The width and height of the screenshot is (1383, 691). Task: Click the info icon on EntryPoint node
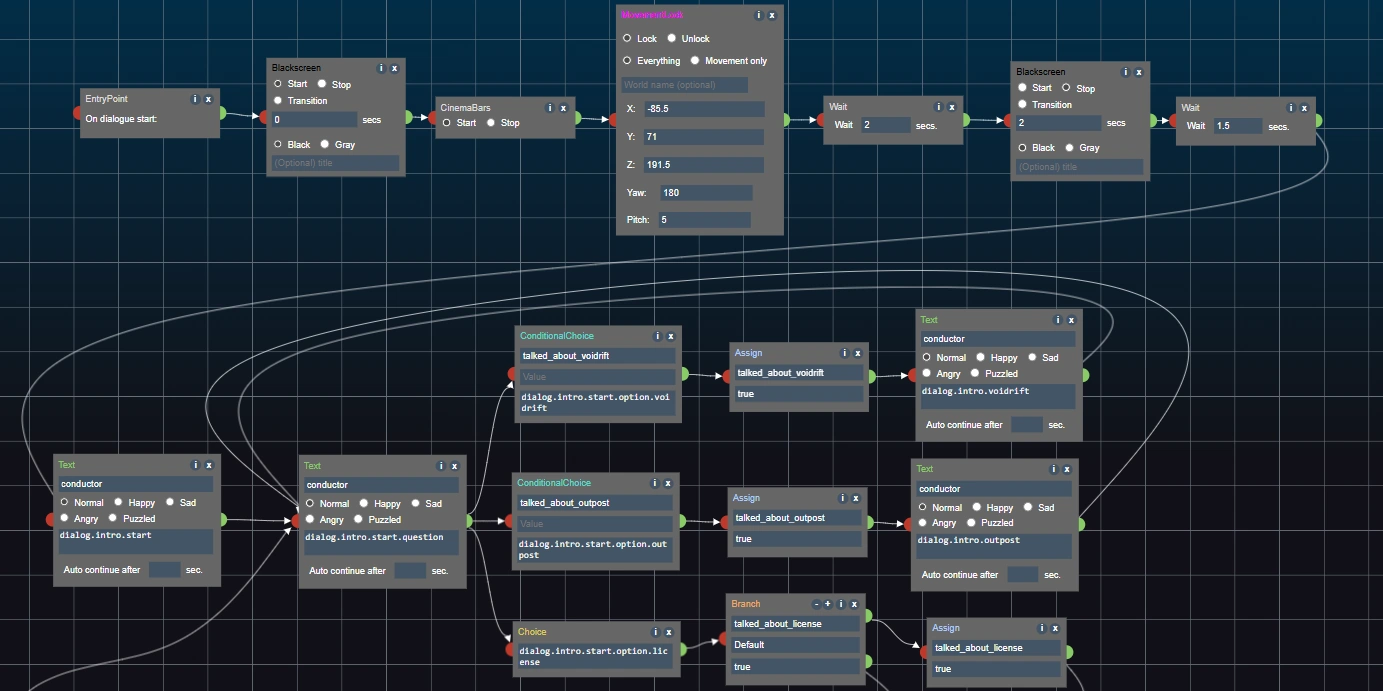(195, 99)
